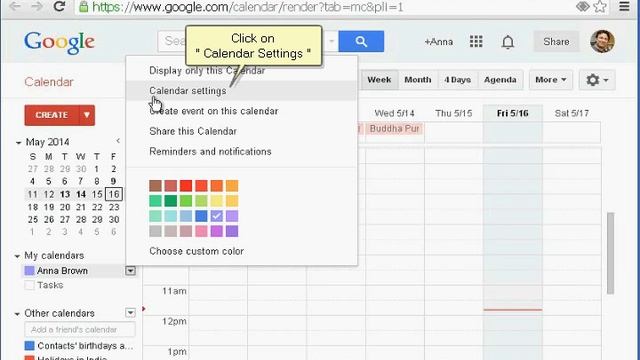Image resolution: width=640 pixels, height=360 pixels.
Task: Collapse the My calendars section triangle
Action: coord(17,256)
